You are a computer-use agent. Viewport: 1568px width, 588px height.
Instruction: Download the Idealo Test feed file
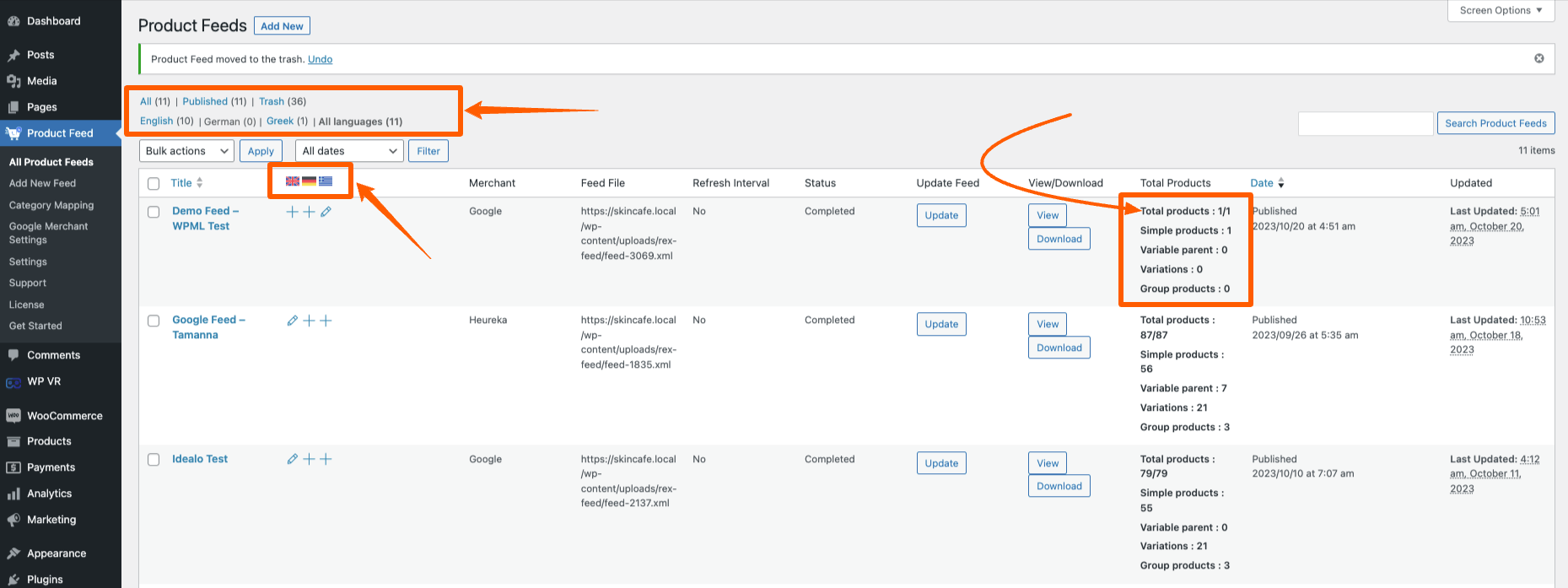(x=1059, y=486)
